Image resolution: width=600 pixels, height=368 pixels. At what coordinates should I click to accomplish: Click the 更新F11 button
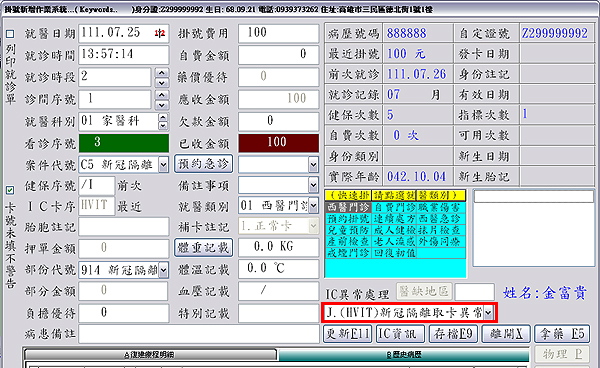(347, 334)
